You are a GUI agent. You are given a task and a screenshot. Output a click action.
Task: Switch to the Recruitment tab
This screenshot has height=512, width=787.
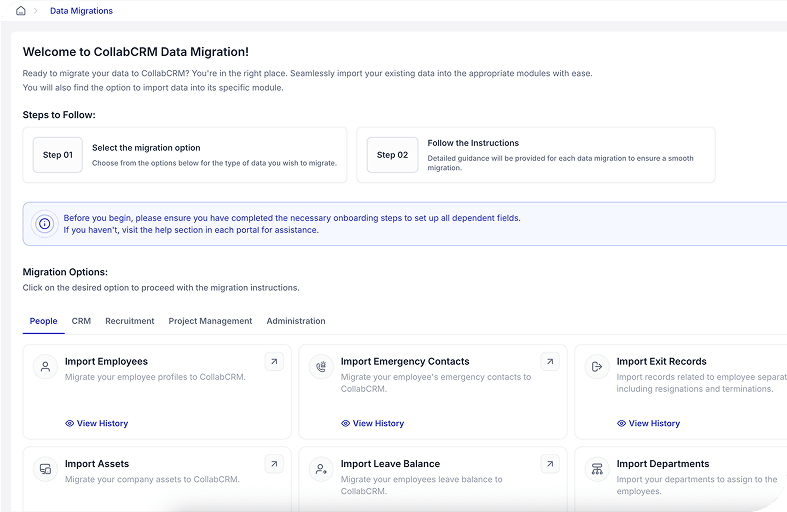coord(130,321)
